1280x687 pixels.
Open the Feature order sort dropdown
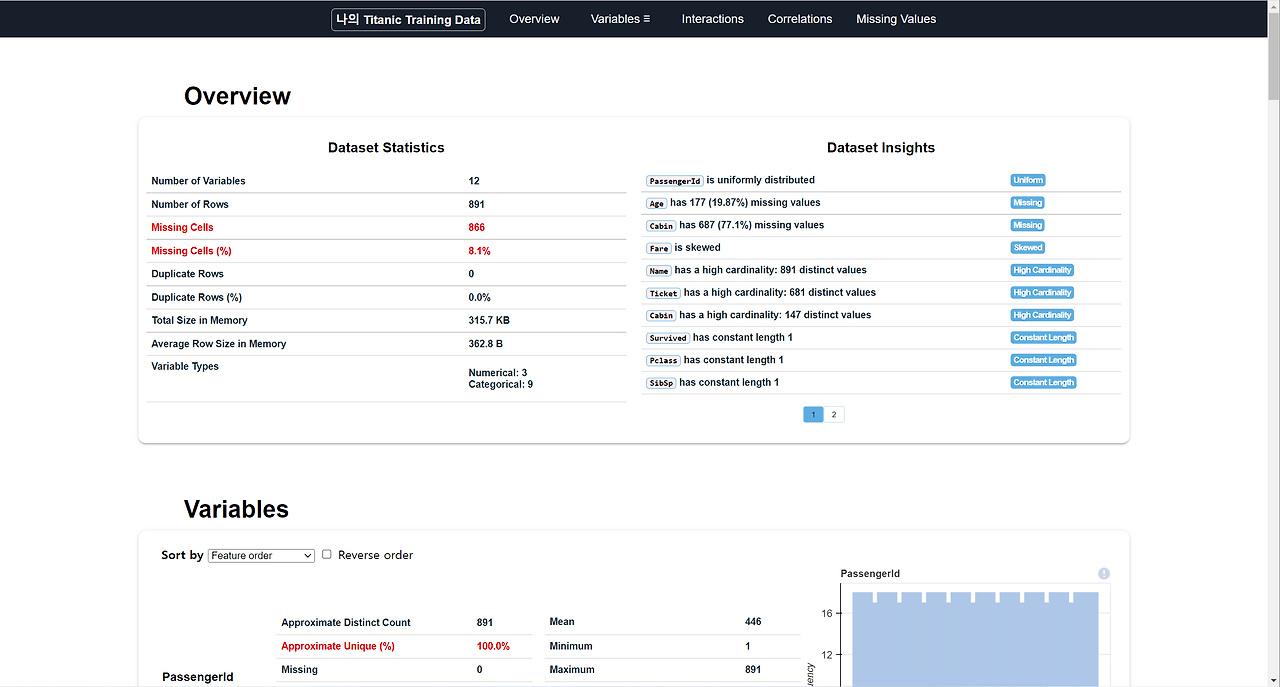pyautogui.click(x=261, y=555)
